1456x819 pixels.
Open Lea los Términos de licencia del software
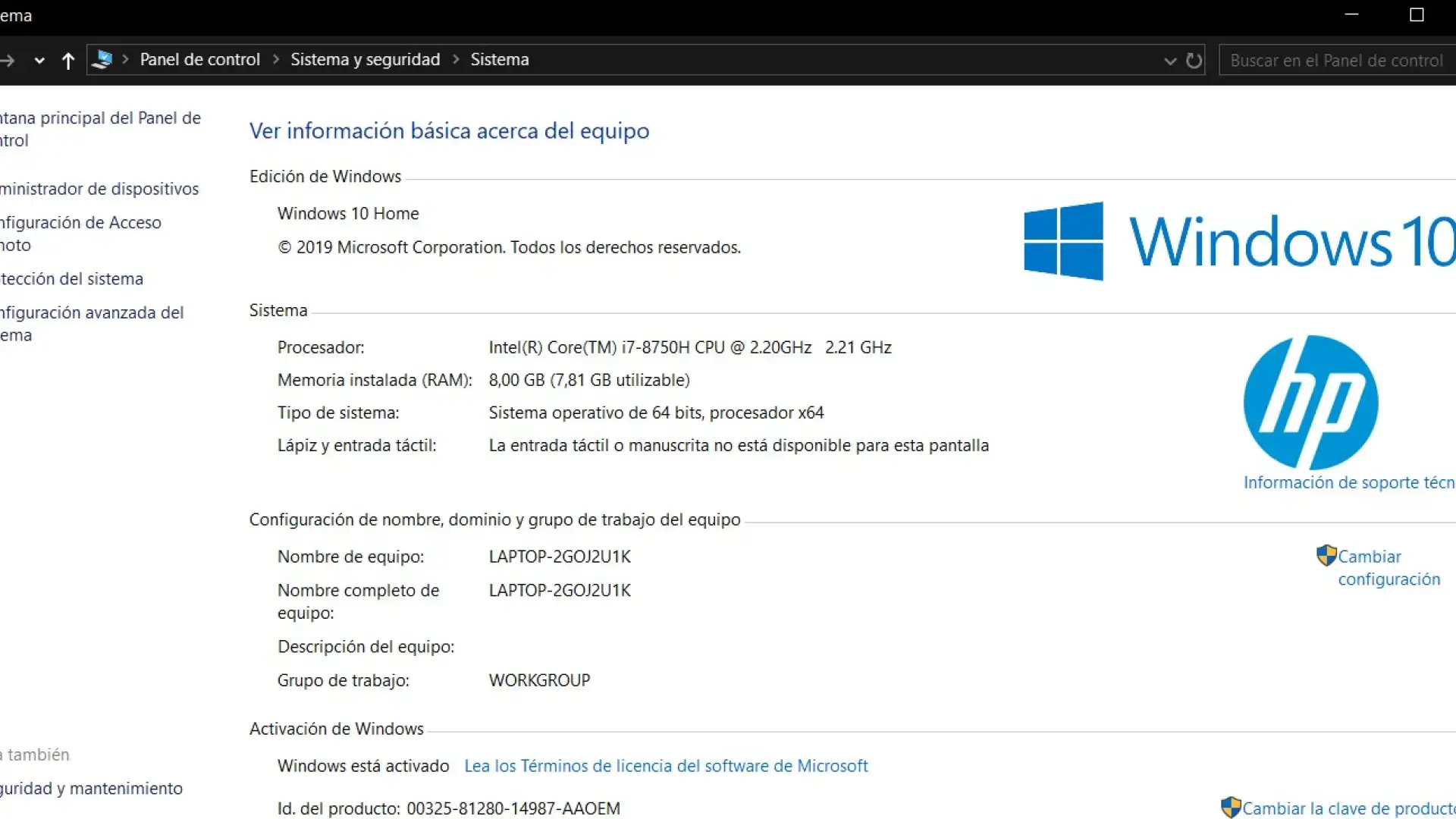(667, 766)
